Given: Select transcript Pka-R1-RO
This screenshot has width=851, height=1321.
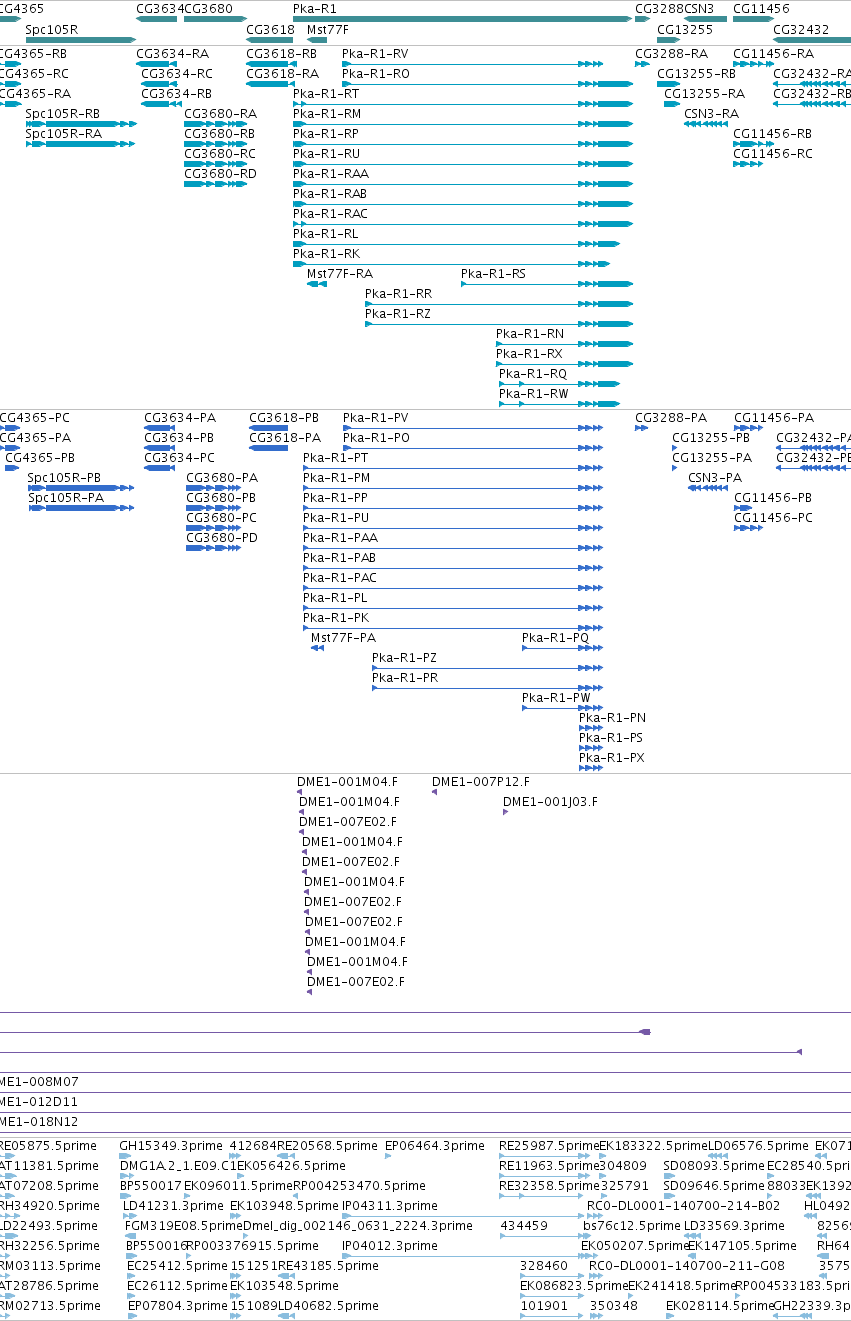Looking at the screenshot, I should point(376,73).
